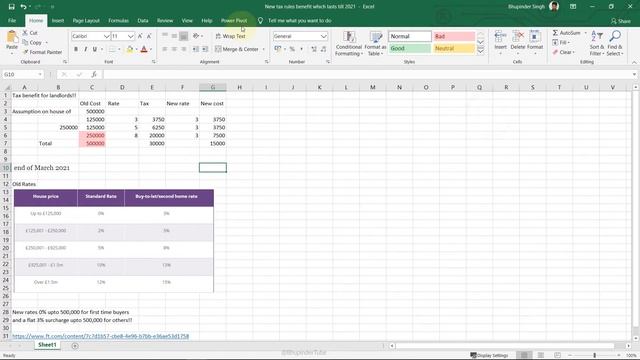Click Merge & Center
The width and height of the screenshot is (640, 360).
[x=237, y=49]
